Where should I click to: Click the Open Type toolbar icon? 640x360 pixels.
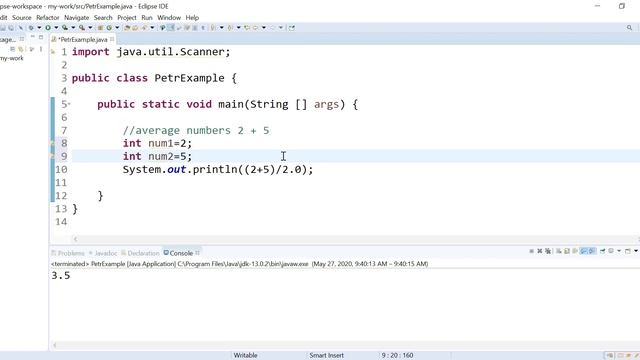(127, 28)
